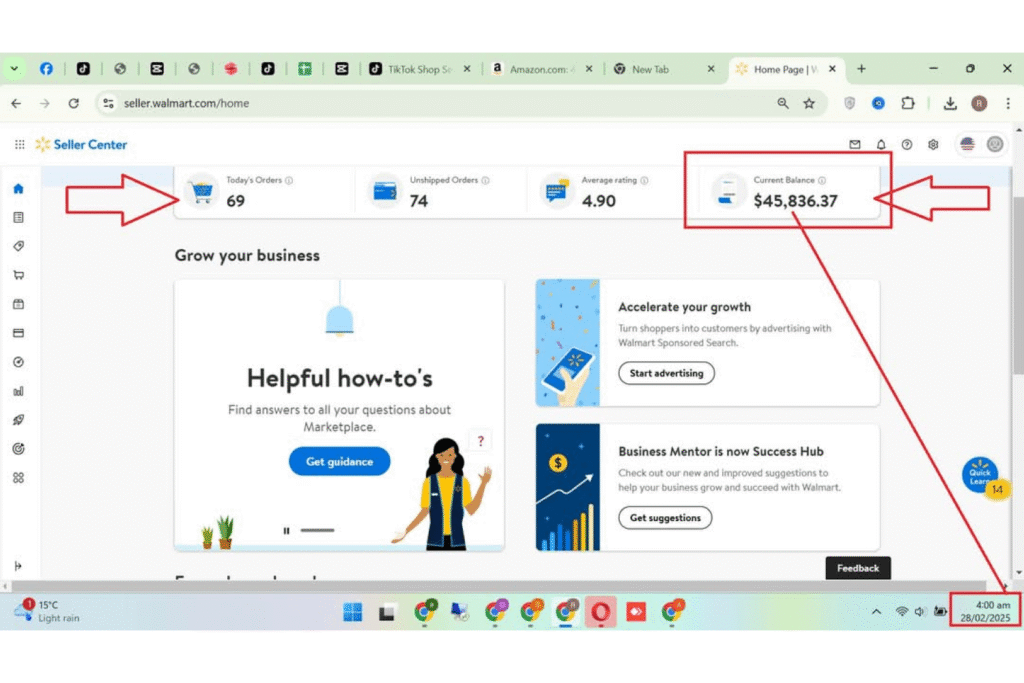This screenshot has height=683, width=1024.
Task: Open Chrome extensions puzzle icon
Action: tap(908, 103)
